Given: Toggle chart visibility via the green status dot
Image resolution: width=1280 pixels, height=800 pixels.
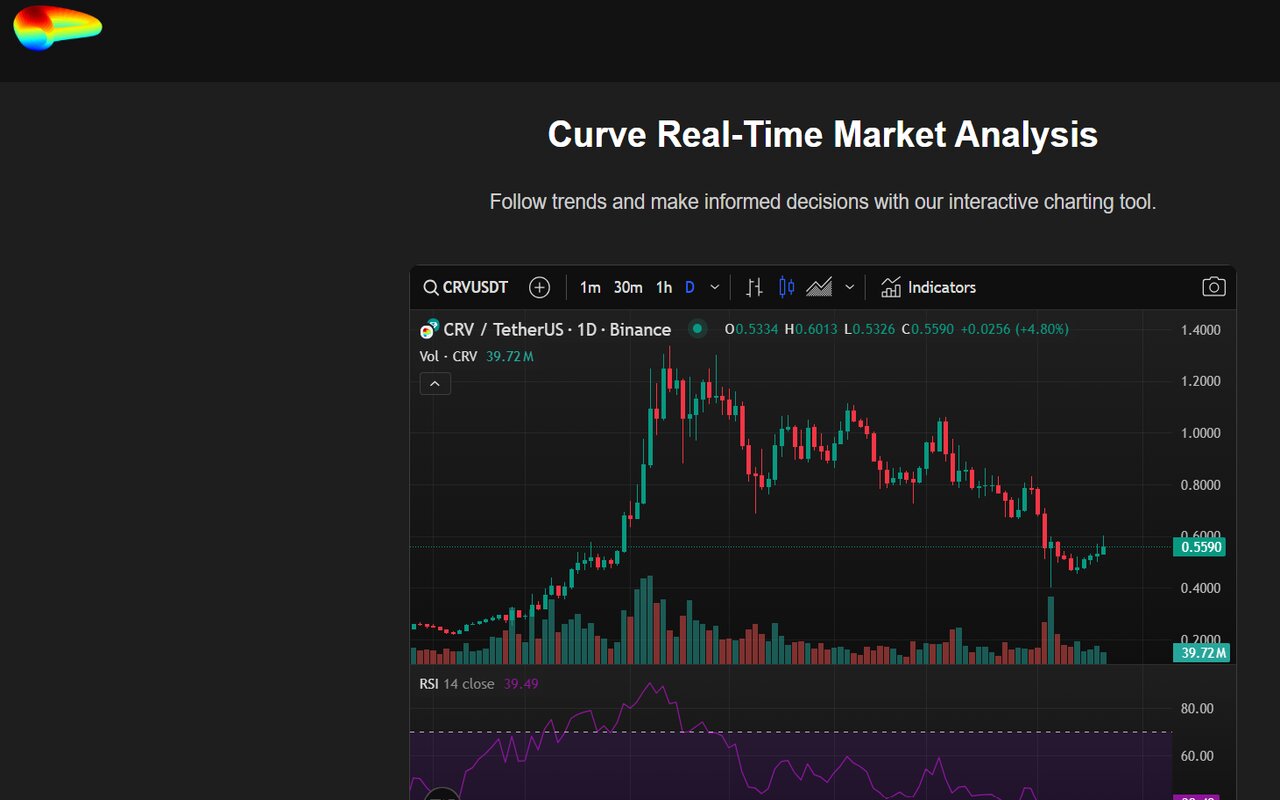Looking at the screenshot, I should pyautogui.click(x=697, y=328).
